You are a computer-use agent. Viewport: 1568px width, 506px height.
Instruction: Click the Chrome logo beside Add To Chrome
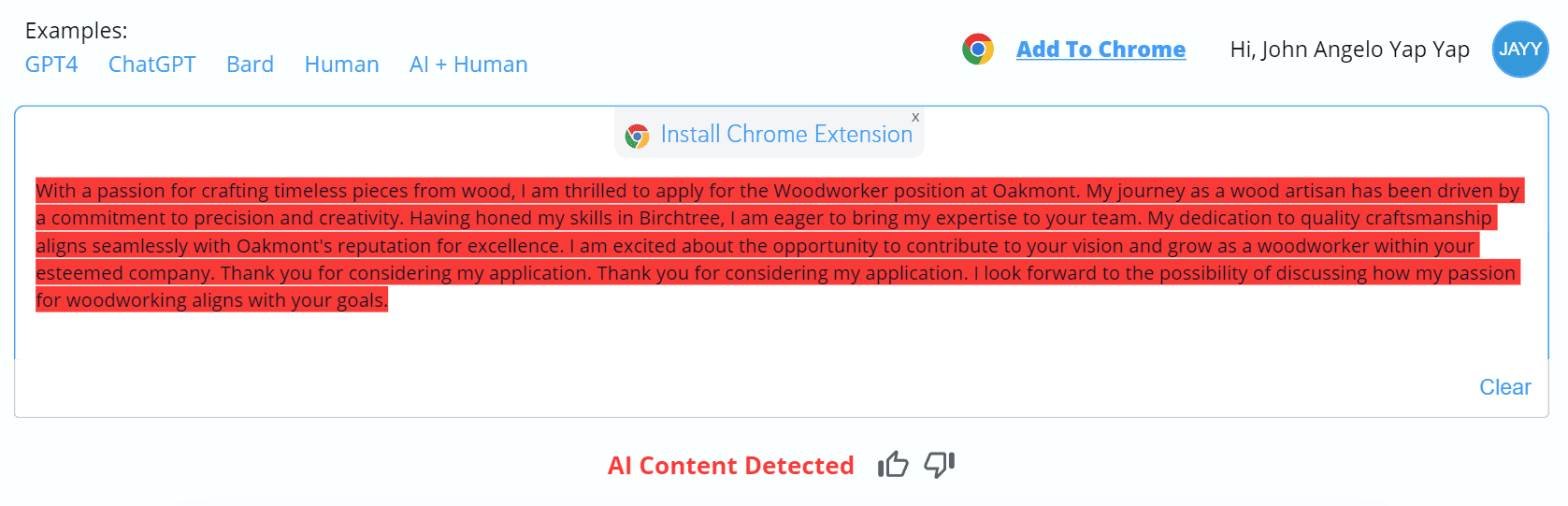coord(978,49)
